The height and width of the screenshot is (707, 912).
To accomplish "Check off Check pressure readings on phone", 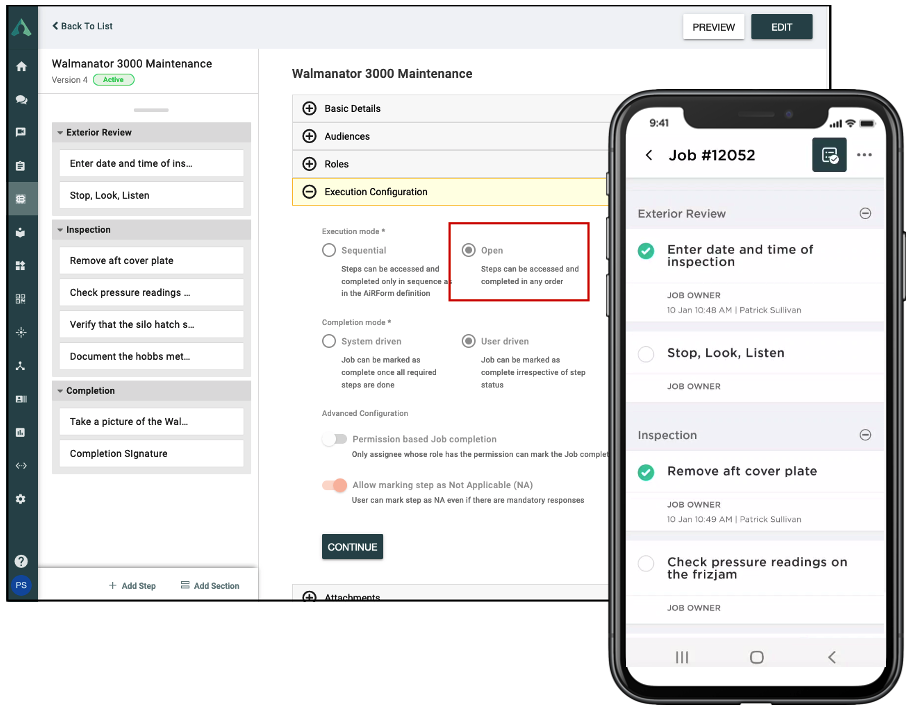I will coord(646,563).
